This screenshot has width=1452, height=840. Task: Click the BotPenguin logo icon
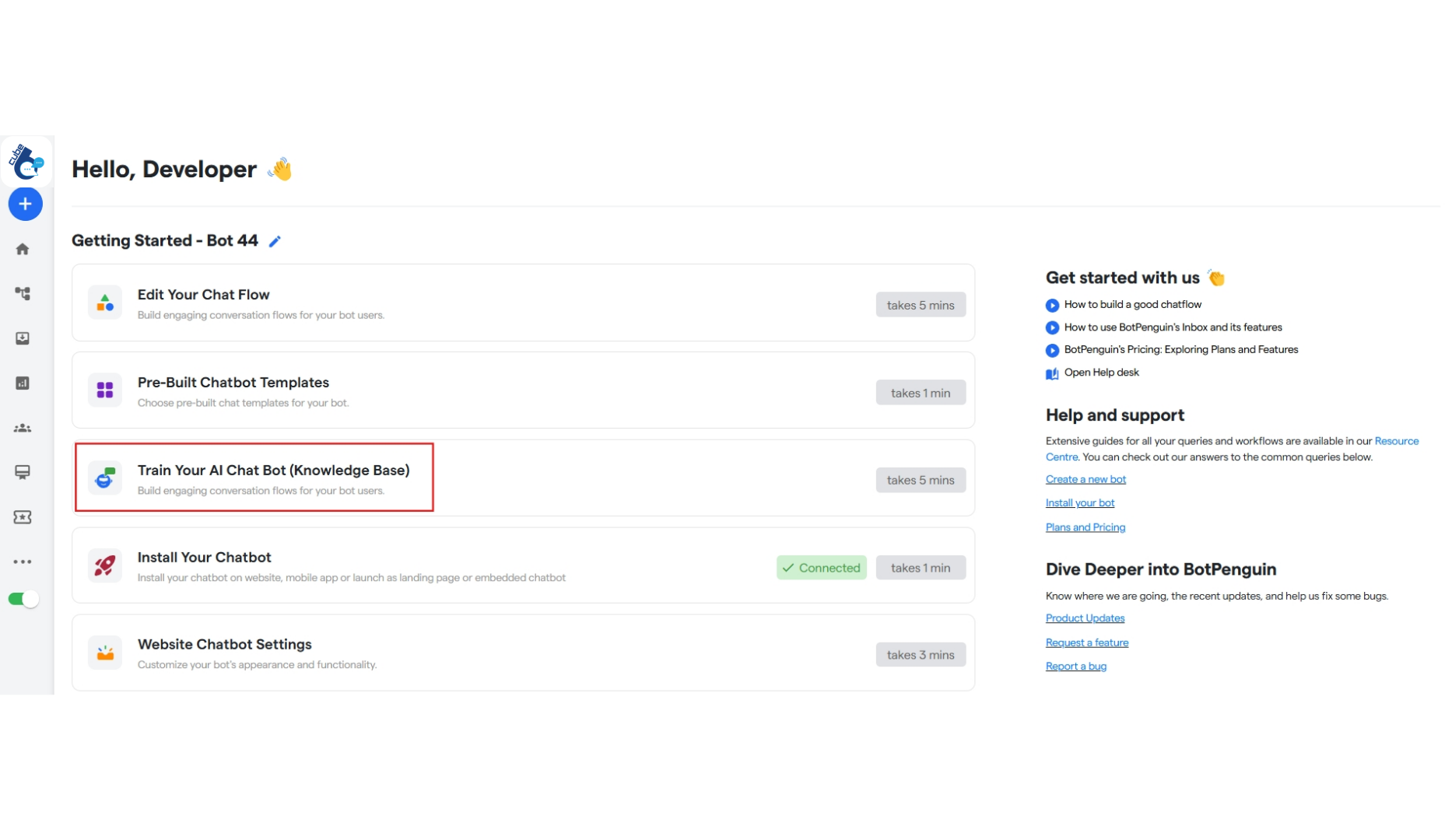pos(26,162)
